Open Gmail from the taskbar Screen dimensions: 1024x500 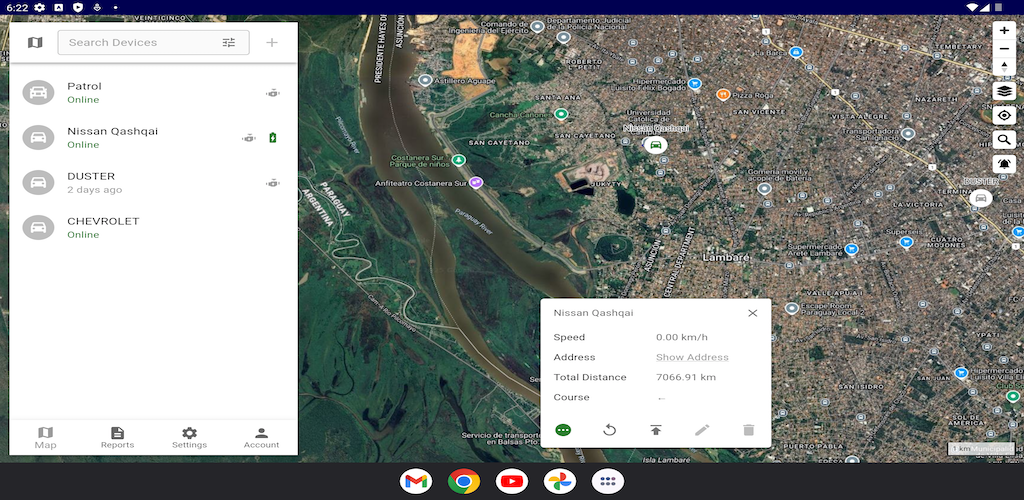416,482
